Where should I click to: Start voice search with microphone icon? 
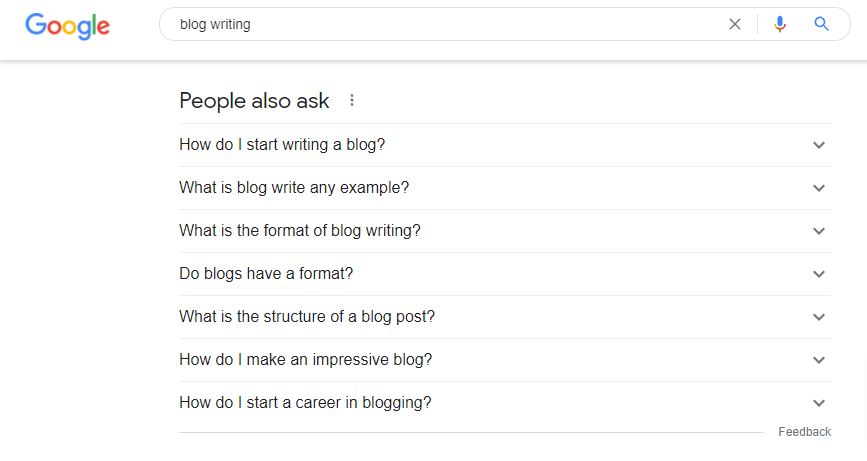coord(780,24)
